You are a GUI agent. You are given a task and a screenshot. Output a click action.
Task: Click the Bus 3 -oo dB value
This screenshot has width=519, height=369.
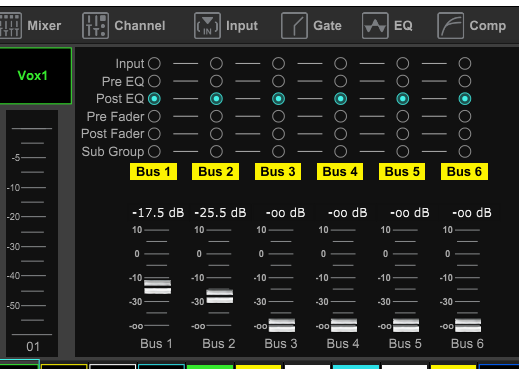coord(285,213)
